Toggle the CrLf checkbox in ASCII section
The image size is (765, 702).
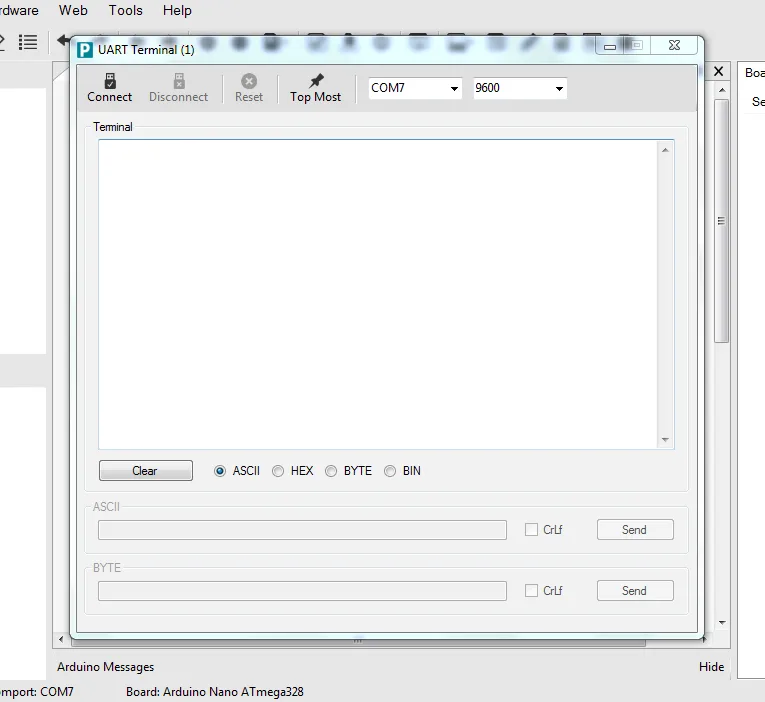click(x=531, y=529)
